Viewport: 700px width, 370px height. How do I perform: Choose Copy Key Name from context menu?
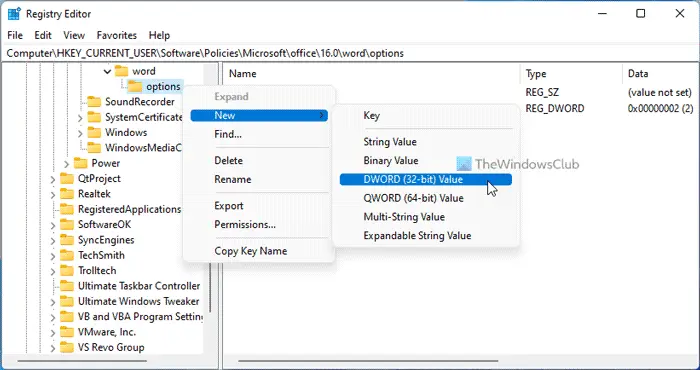pos(259,251)
